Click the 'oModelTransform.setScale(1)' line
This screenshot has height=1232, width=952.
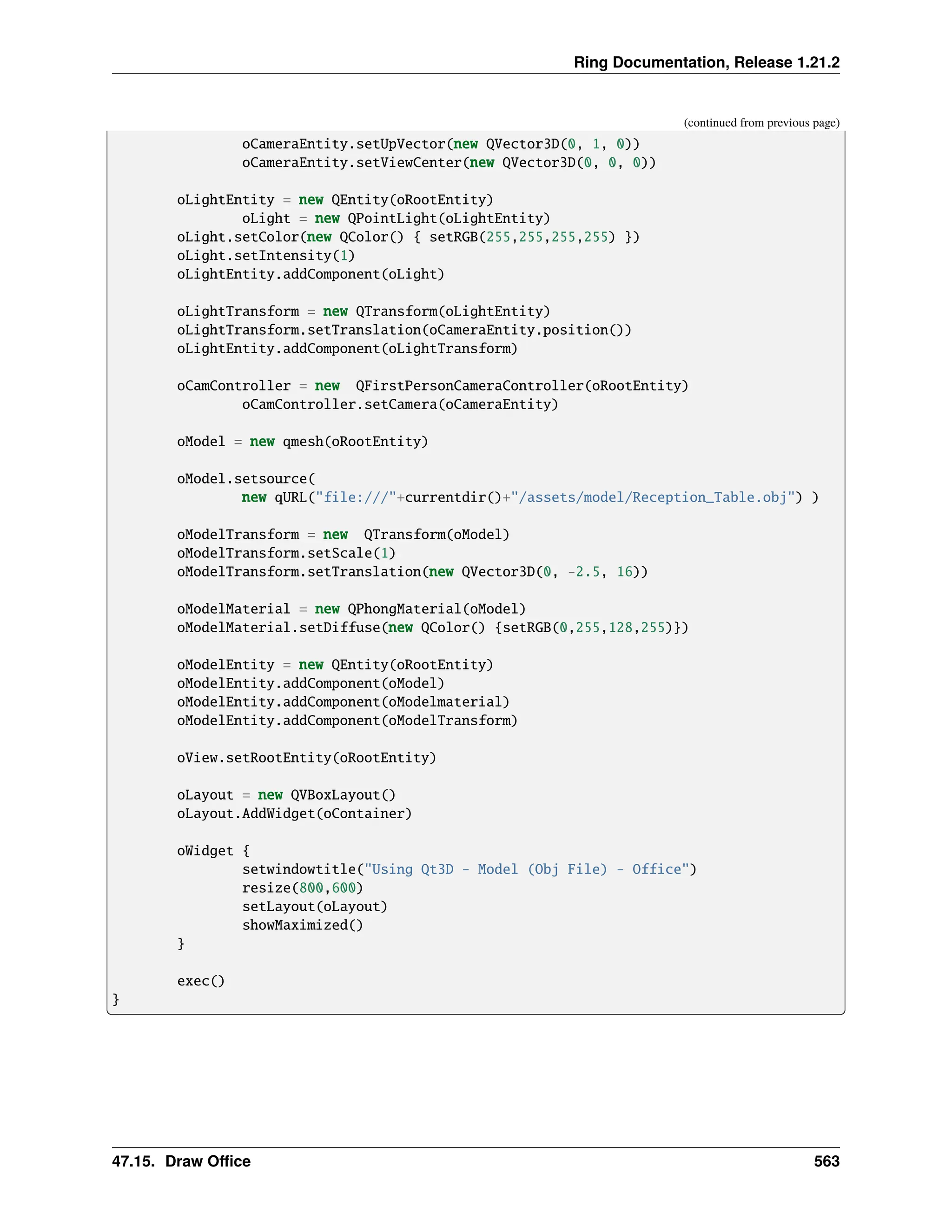[x=286, y=553]
